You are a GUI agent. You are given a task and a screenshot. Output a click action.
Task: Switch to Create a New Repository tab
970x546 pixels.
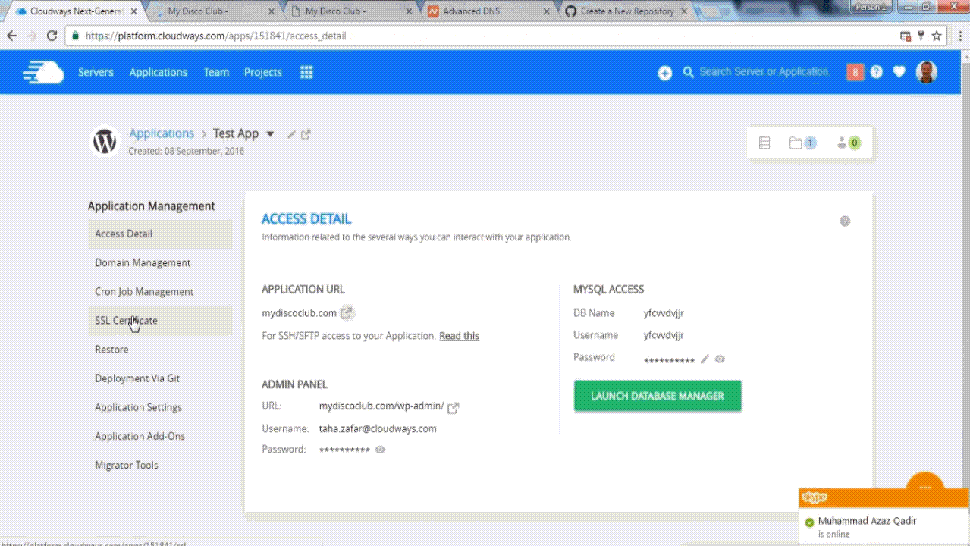pyautogui.click(x=626, y=11)
